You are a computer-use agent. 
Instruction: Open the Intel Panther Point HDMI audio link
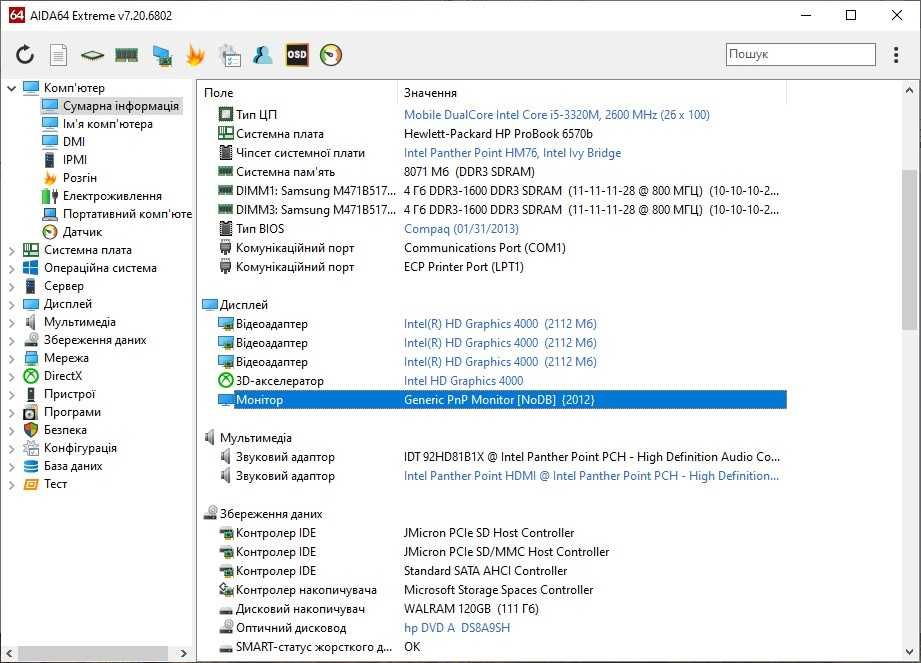[x=591, y=476]
